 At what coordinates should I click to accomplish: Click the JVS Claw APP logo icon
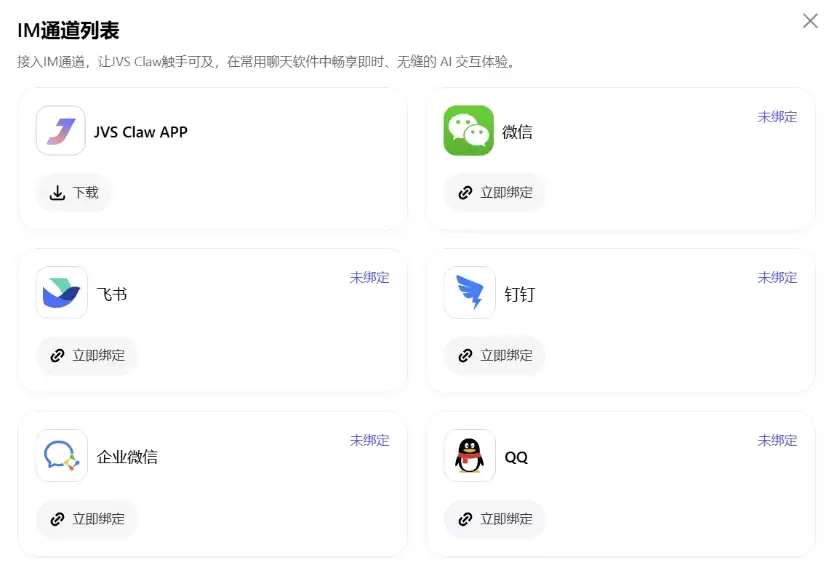point(61,131)
